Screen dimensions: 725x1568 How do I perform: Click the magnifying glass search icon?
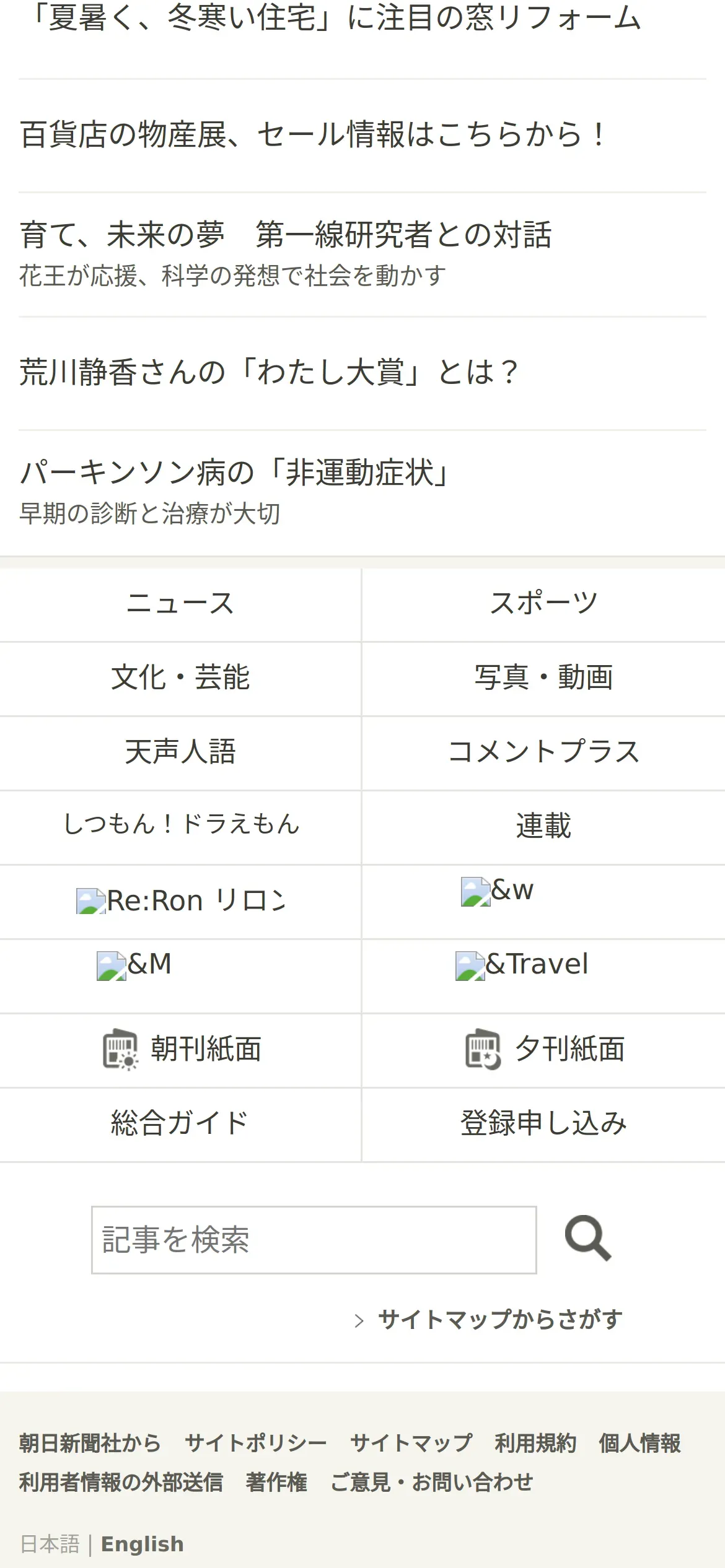[x=588, y=1239]
